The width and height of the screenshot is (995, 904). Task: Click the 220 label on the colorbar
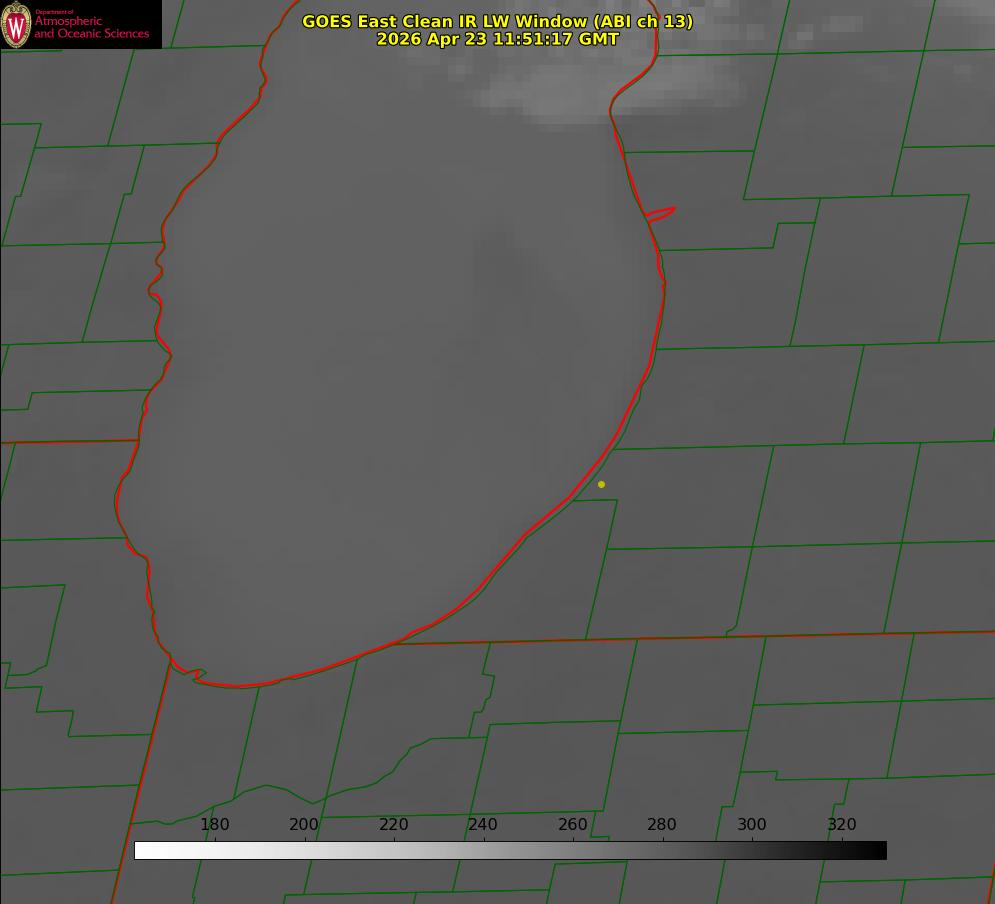click(393, 824)
